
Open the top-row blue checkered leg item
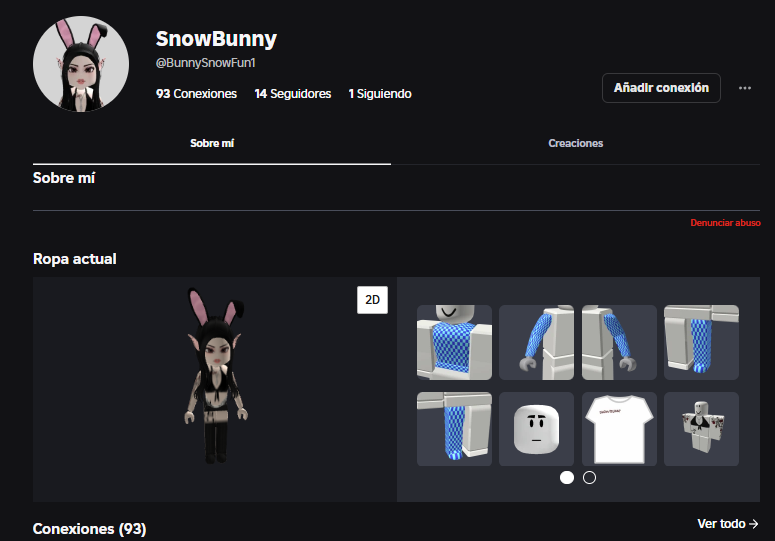[x=701, y=342]
